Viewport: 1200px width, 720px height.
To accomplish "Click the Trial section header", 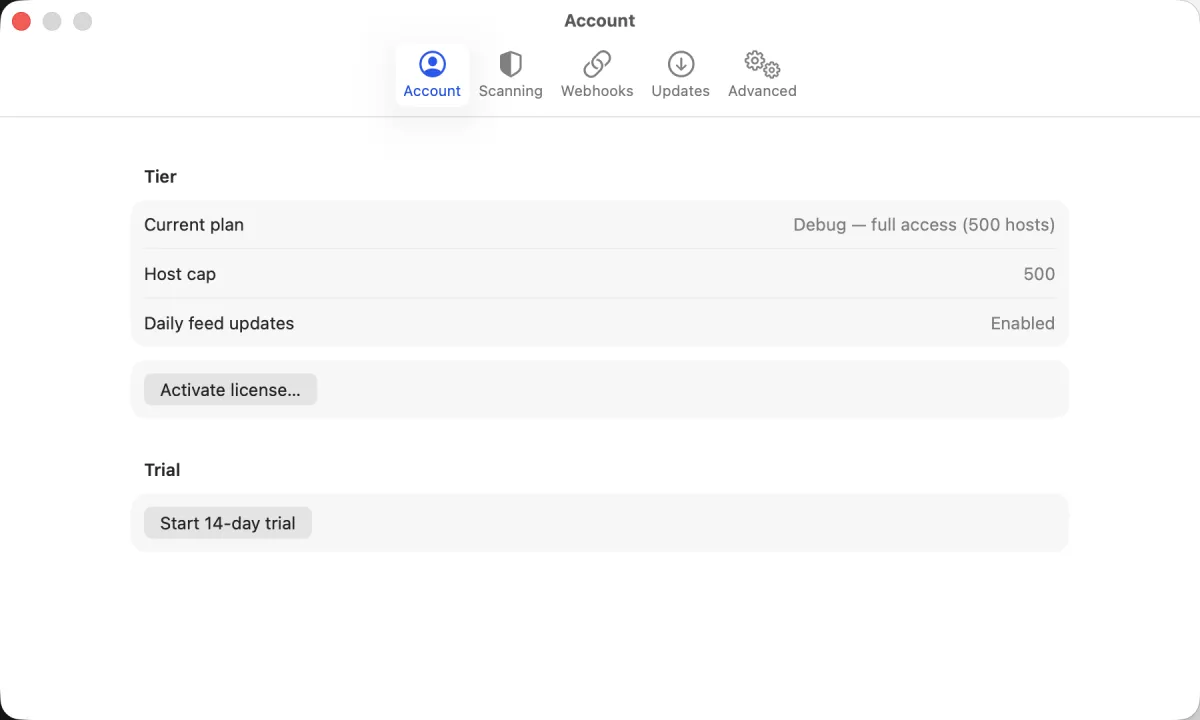I will [x=161, y=469].
